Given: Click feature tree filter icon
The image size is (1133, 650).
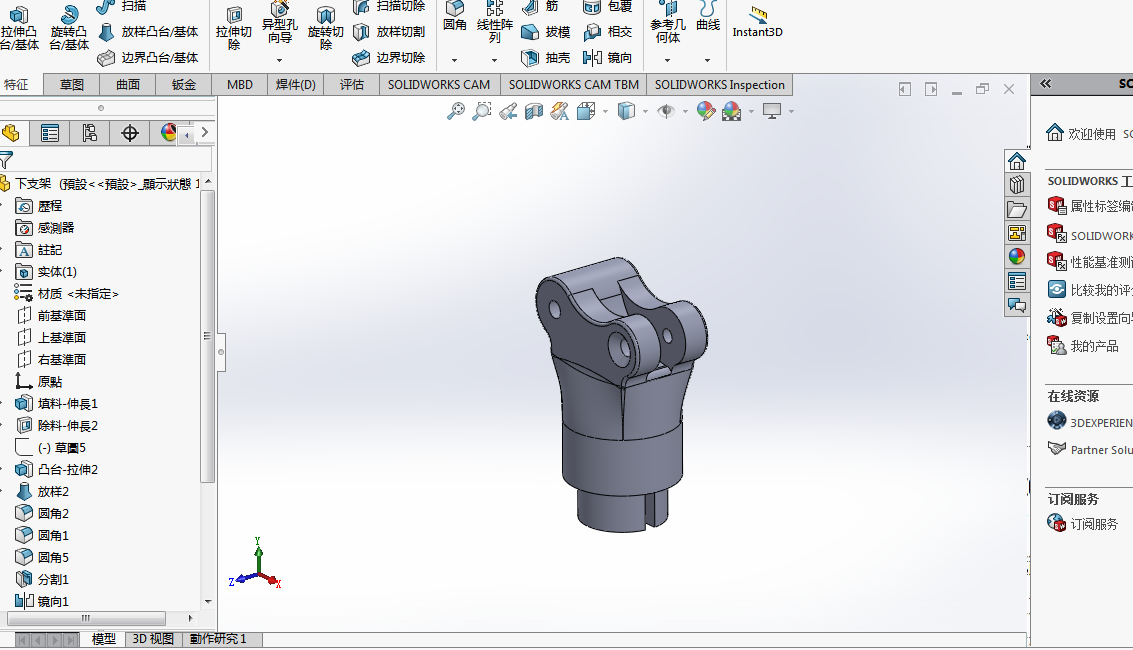Looking at the screenshot, I should click(x=7, y=160).
